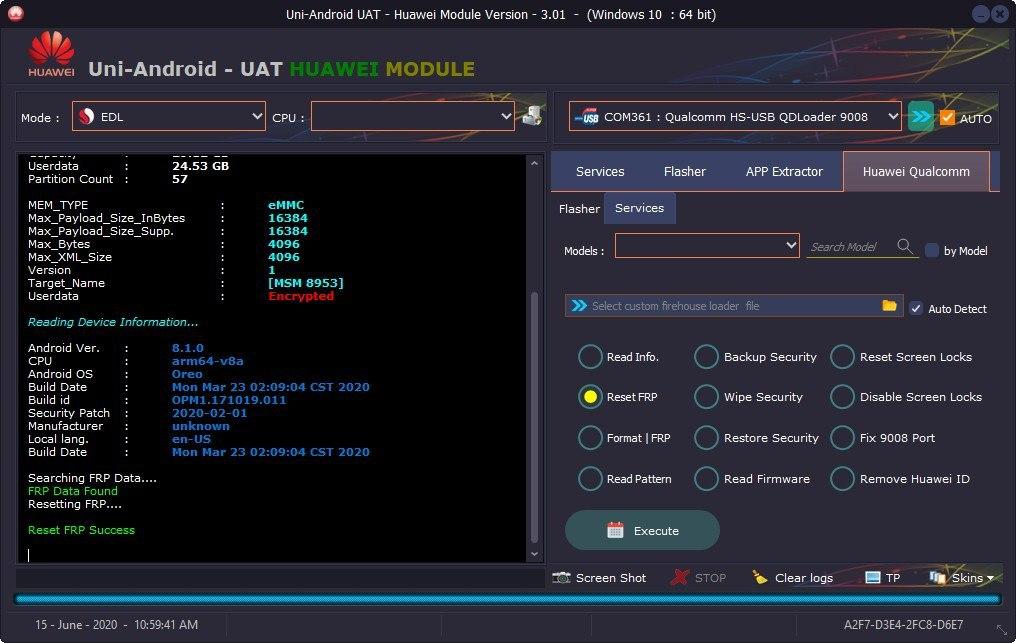The image size is (1016, 643).
Task: Click the custom firehose loader file field
Action: coord(733,305)
